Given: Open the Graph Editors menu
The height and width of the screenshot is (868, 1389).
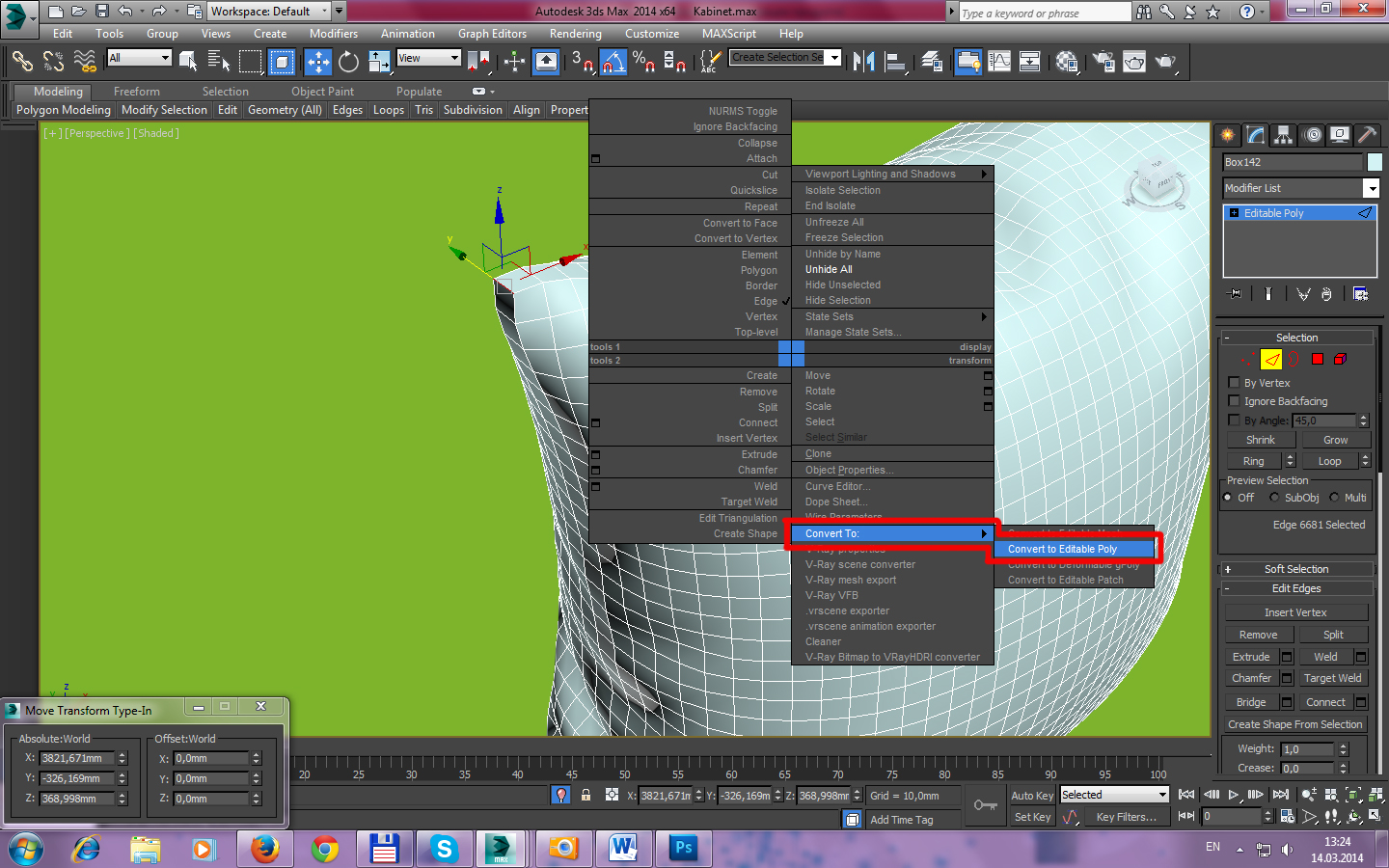Looking at the screenshot, I should coord(492,34).
